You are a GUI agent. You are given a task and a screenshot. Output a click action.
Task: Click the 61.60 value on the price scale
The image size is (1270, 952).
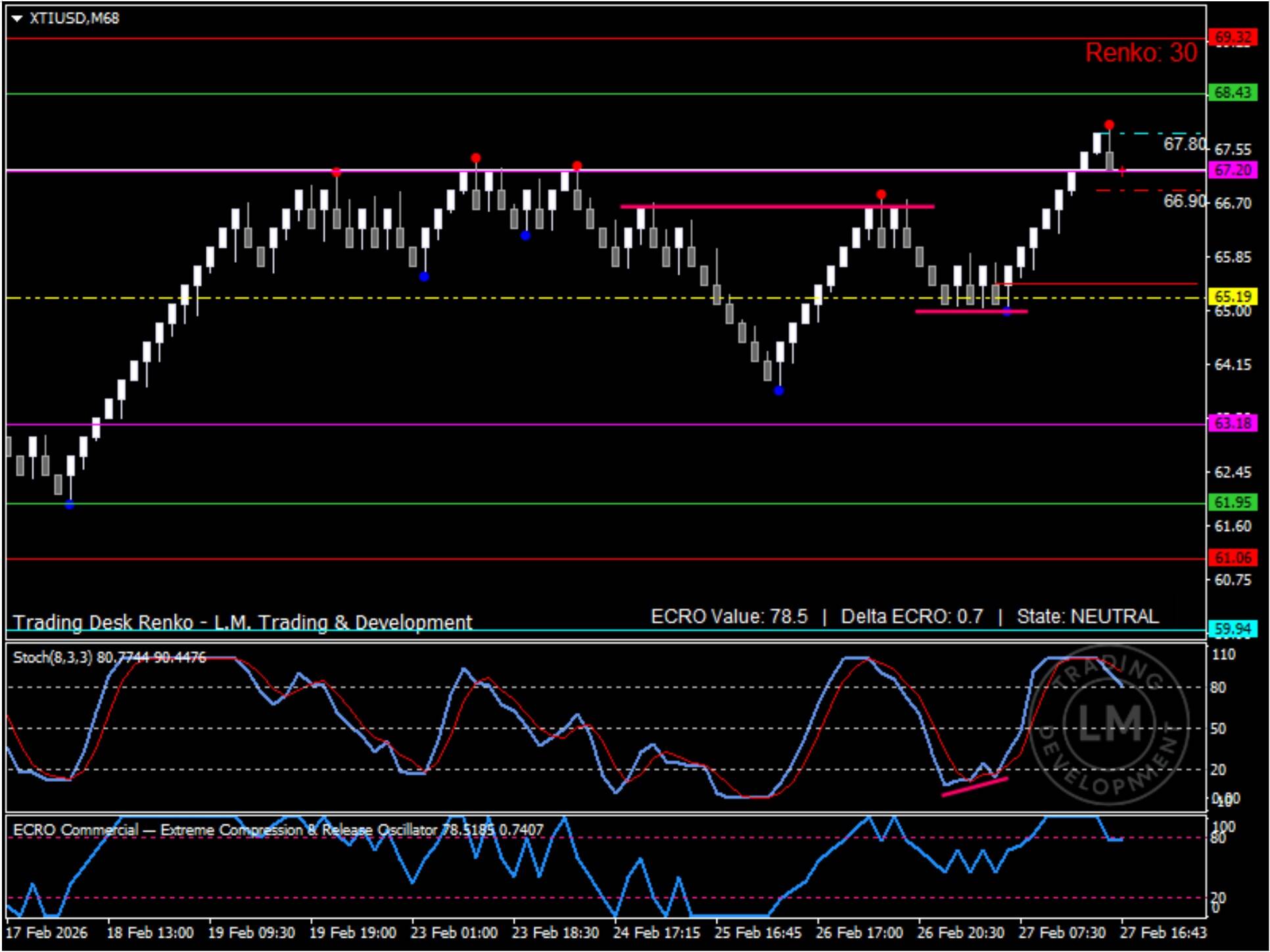[1233, 526]
